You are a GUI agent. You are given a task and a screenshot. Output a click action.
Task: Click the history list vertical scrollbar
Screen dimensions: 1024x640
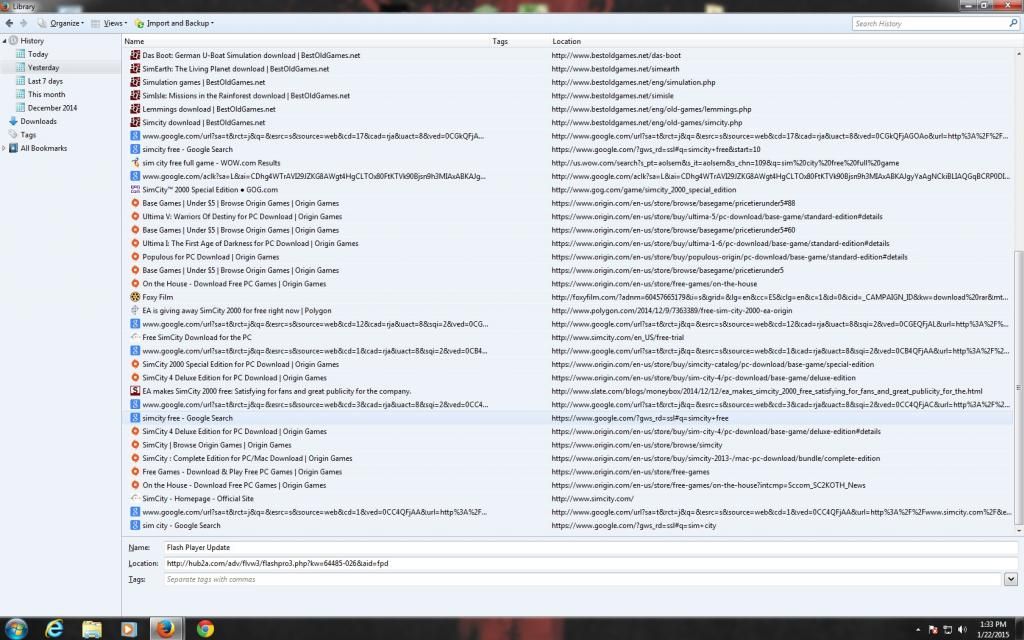coord(1018,387)
